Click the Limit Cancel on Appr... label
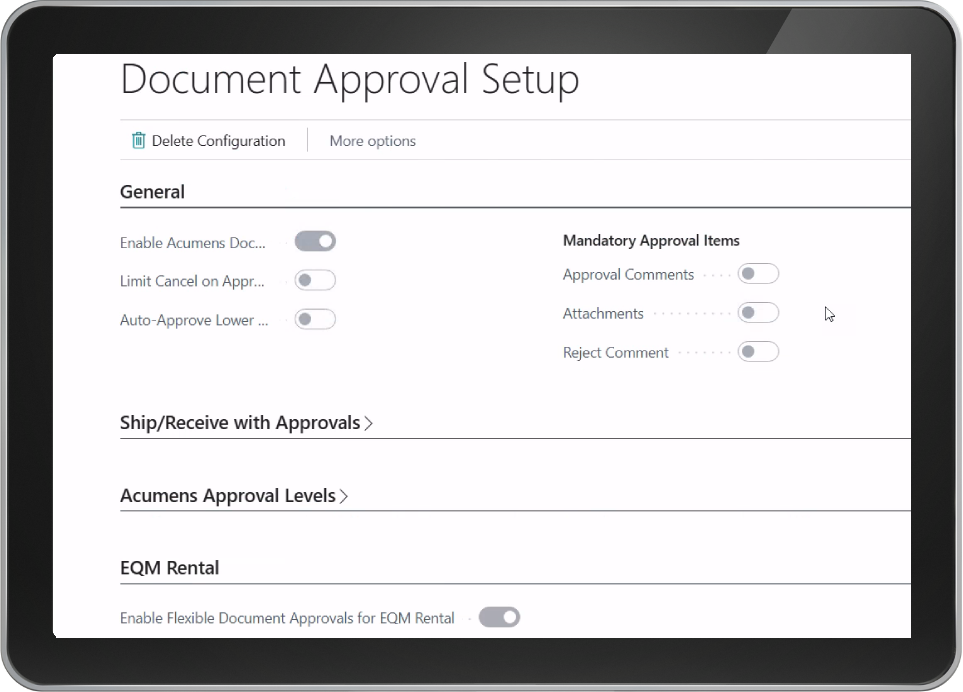 (x=192, y=281)
